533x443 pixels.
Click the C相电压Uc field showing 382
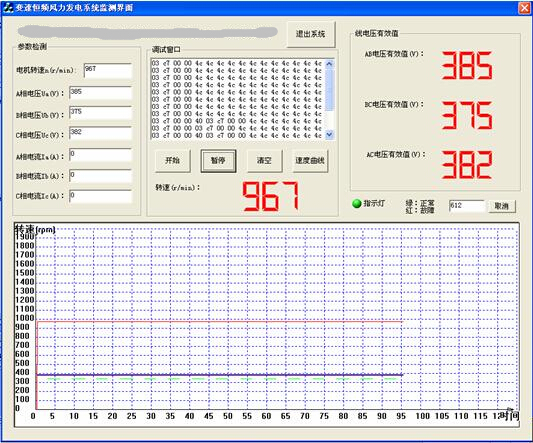(100, 133)
